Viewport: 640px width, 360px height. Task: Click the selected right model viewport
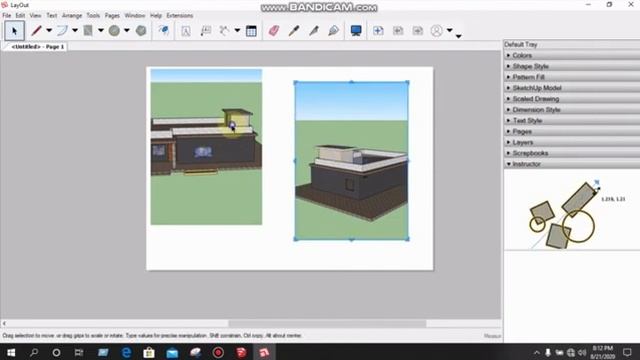tap(351, 160)
